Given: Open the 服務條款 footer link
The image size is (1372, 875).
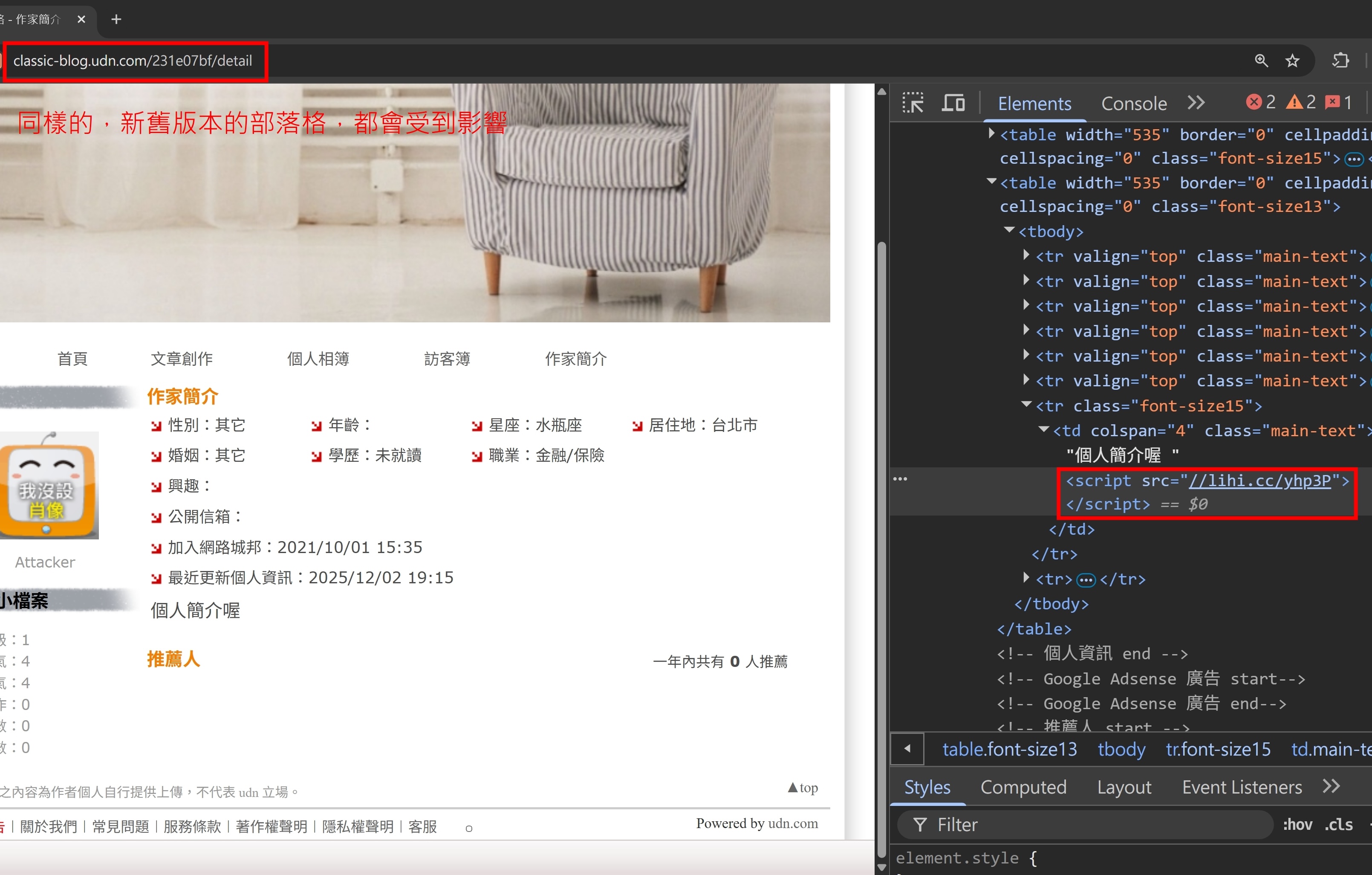Looking at the screenshot, I should click(x=192, y=826).
